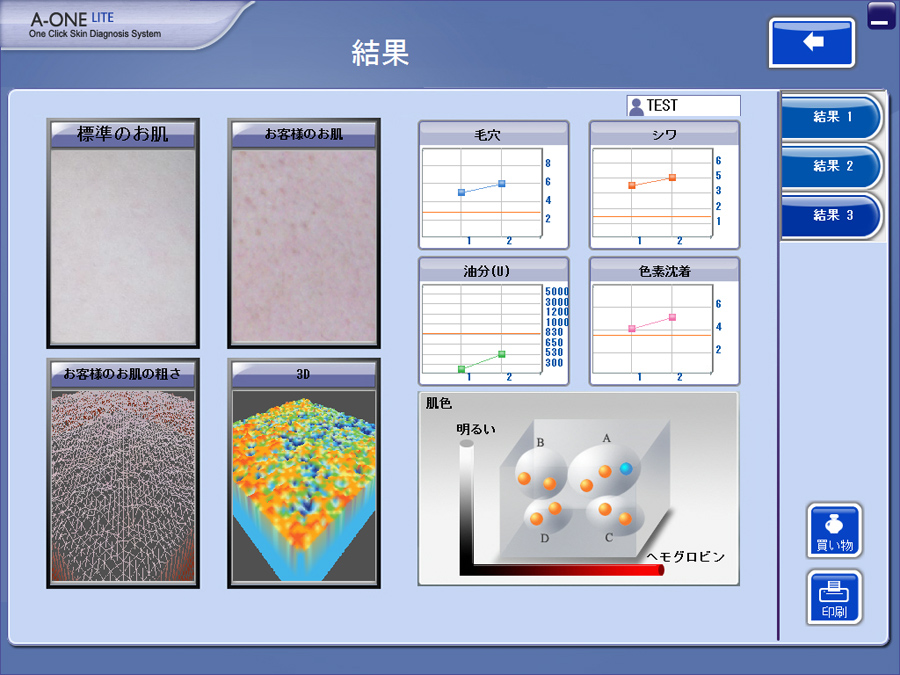Open the お客様のお肌 customer skin image
The image size is (900, 675).
(x=303, y=245)
